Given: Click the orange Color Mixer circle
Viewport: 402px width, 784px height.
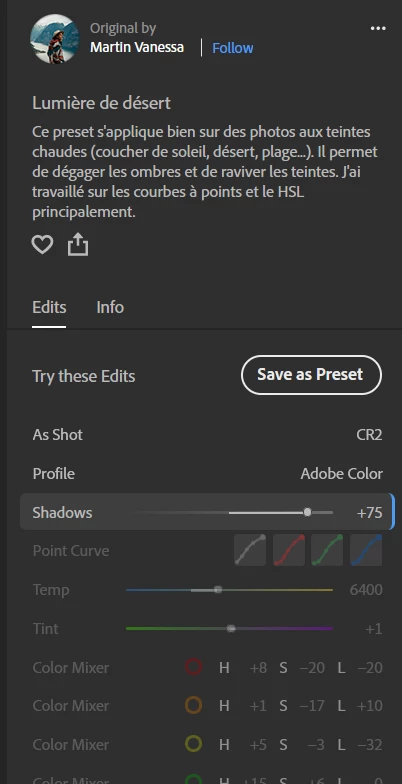Looking at the screenshot, I should point(194,706).
